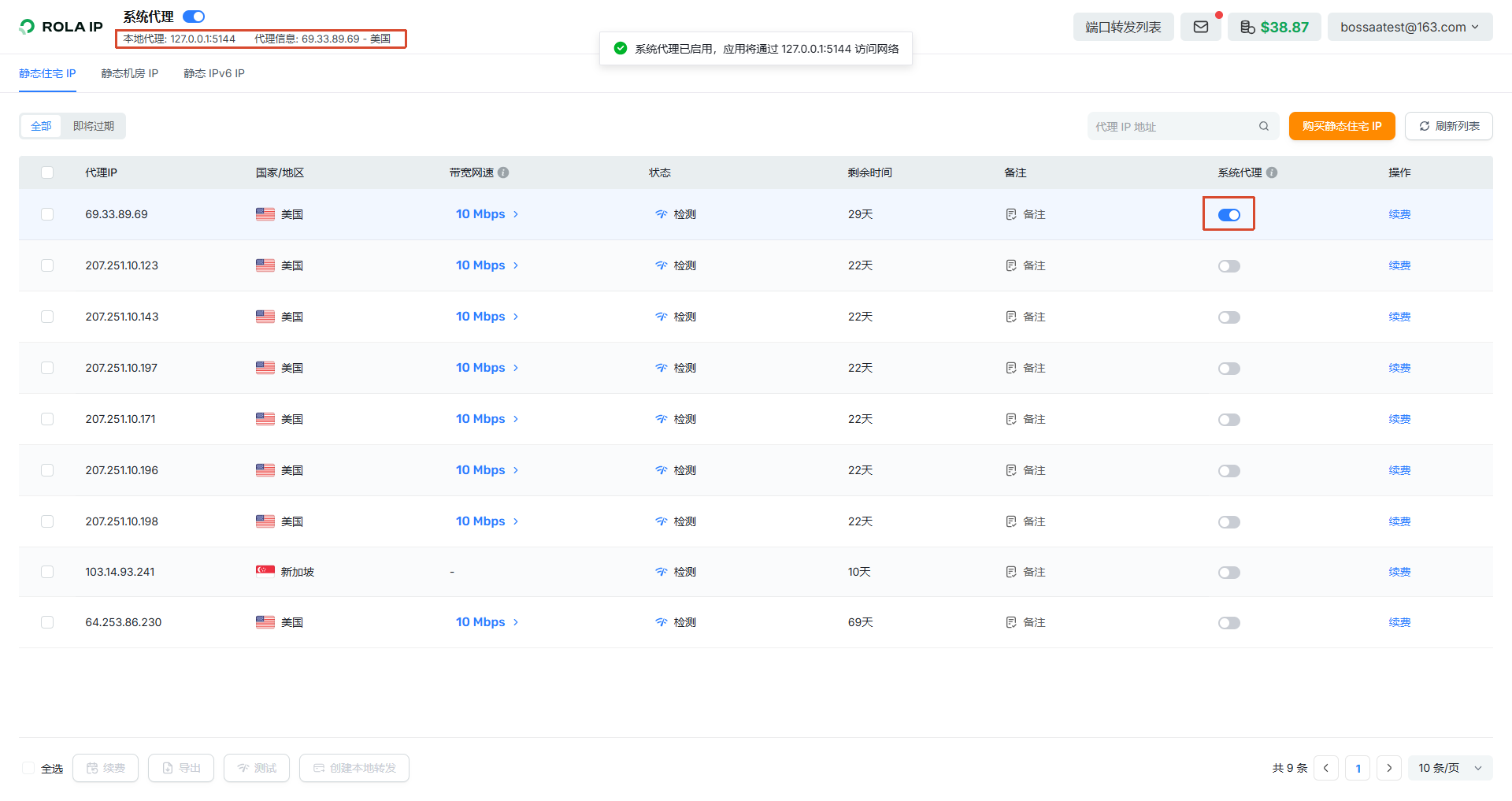Screen dimensions: 1512x801
Task: Click the balance wallet icon showing $38.87
Action: click(1247, 27)
